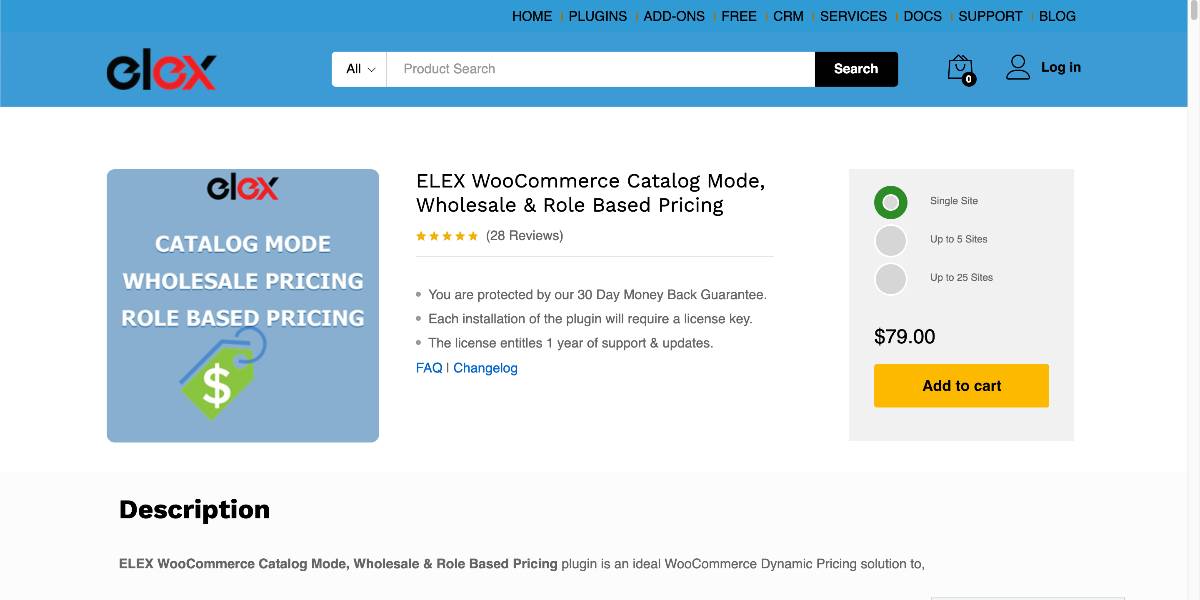Click the 30 Day Money Back Guarantee line
1200x600 pixels.
(x=597, y=295)
